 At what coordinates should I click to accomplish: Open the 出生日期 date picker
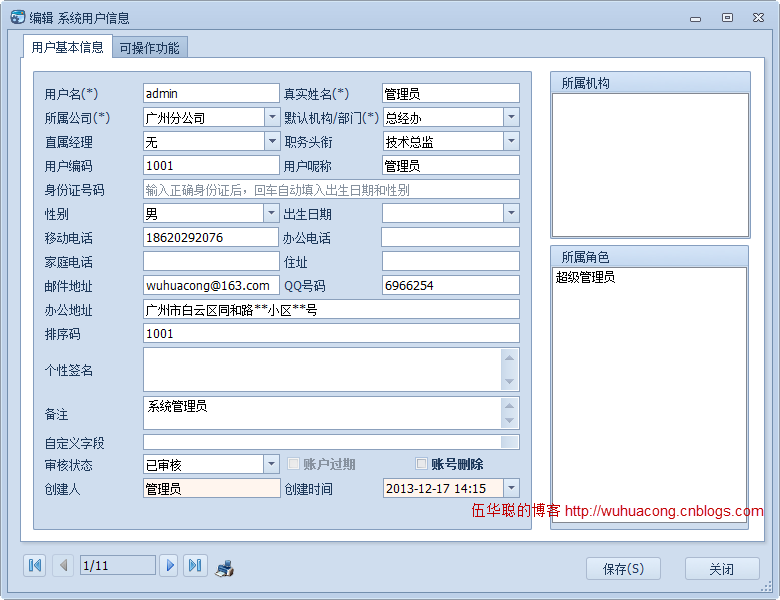(x=511, y=213)
